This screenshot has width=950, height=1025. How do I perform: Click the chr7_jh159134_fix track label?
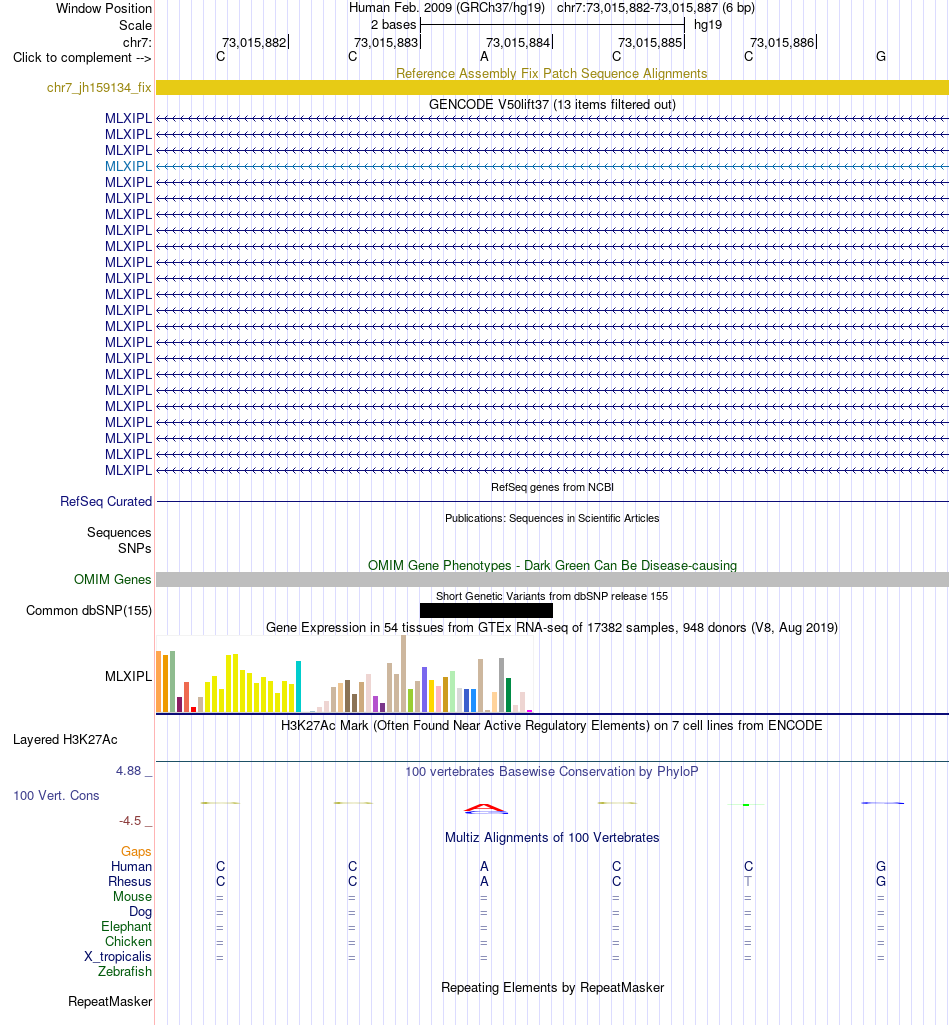click(x=99, y=88)
